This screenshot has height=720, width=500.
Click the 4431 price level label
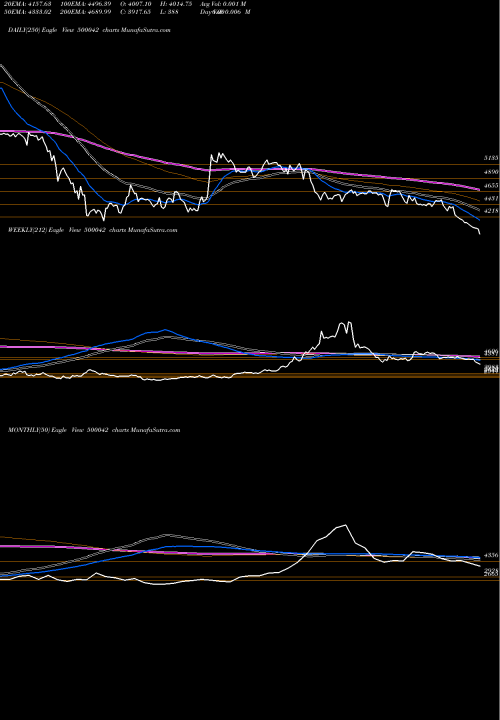point(491,198)
